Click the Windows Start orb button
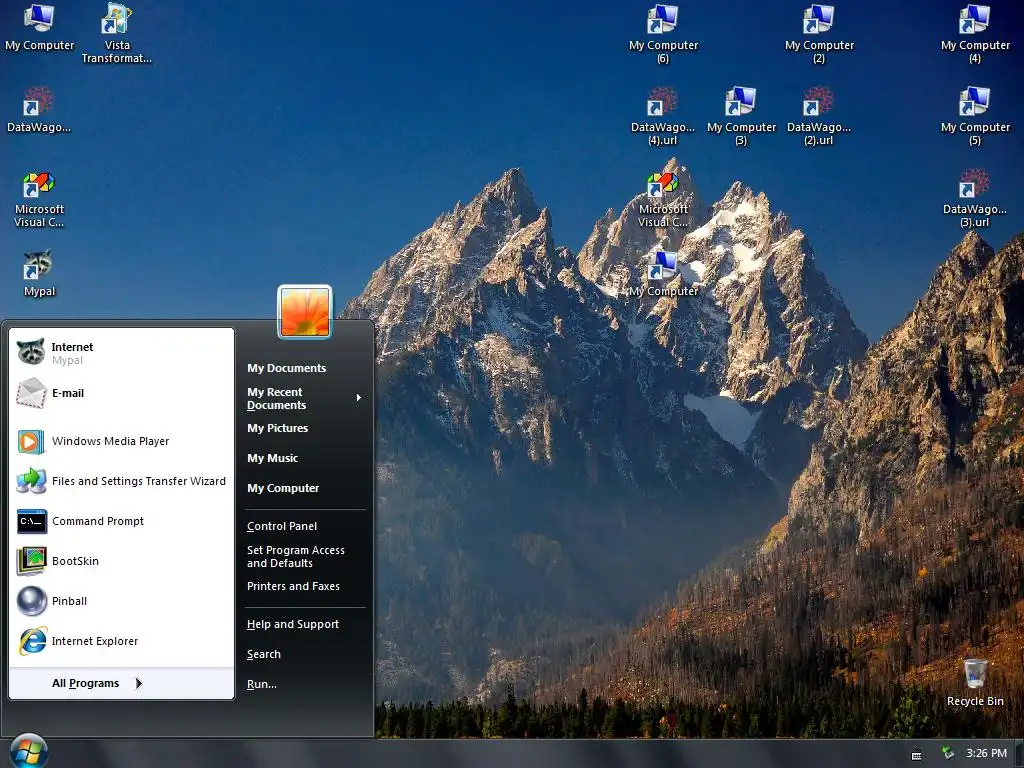Screen dimensions: 1024x768 point(29,751)
